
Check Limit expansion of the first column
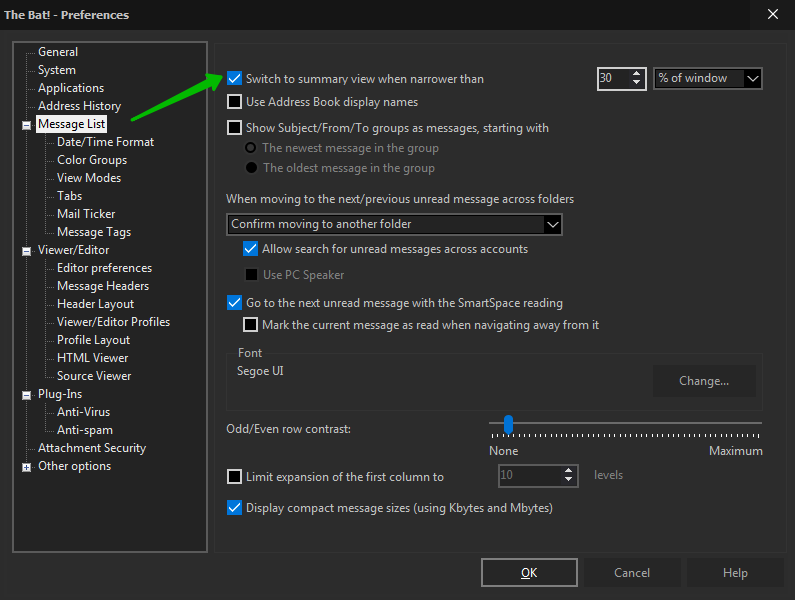234,477
